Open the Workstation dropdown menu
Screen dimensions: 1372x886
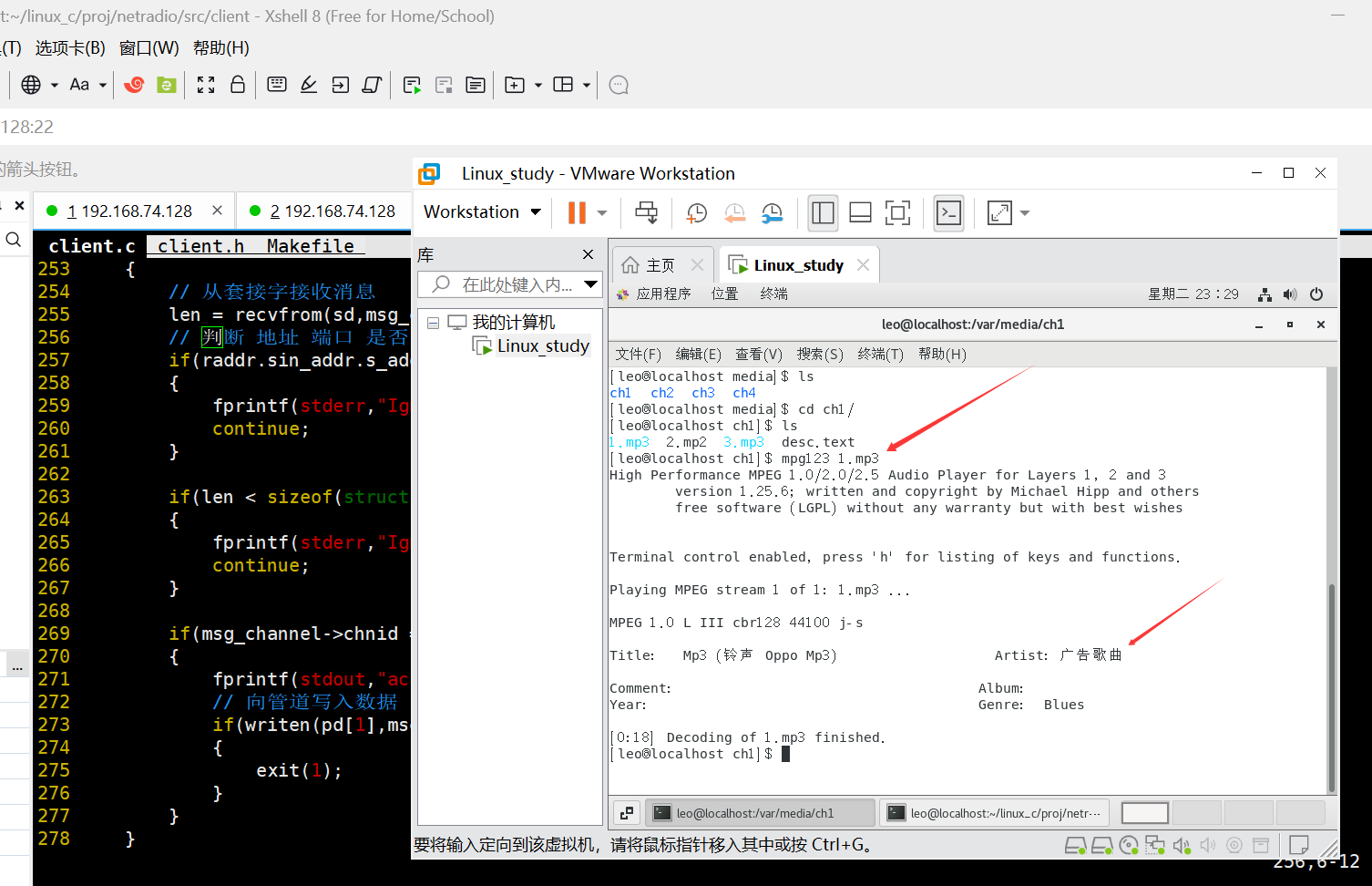click(x=482, y=211)
